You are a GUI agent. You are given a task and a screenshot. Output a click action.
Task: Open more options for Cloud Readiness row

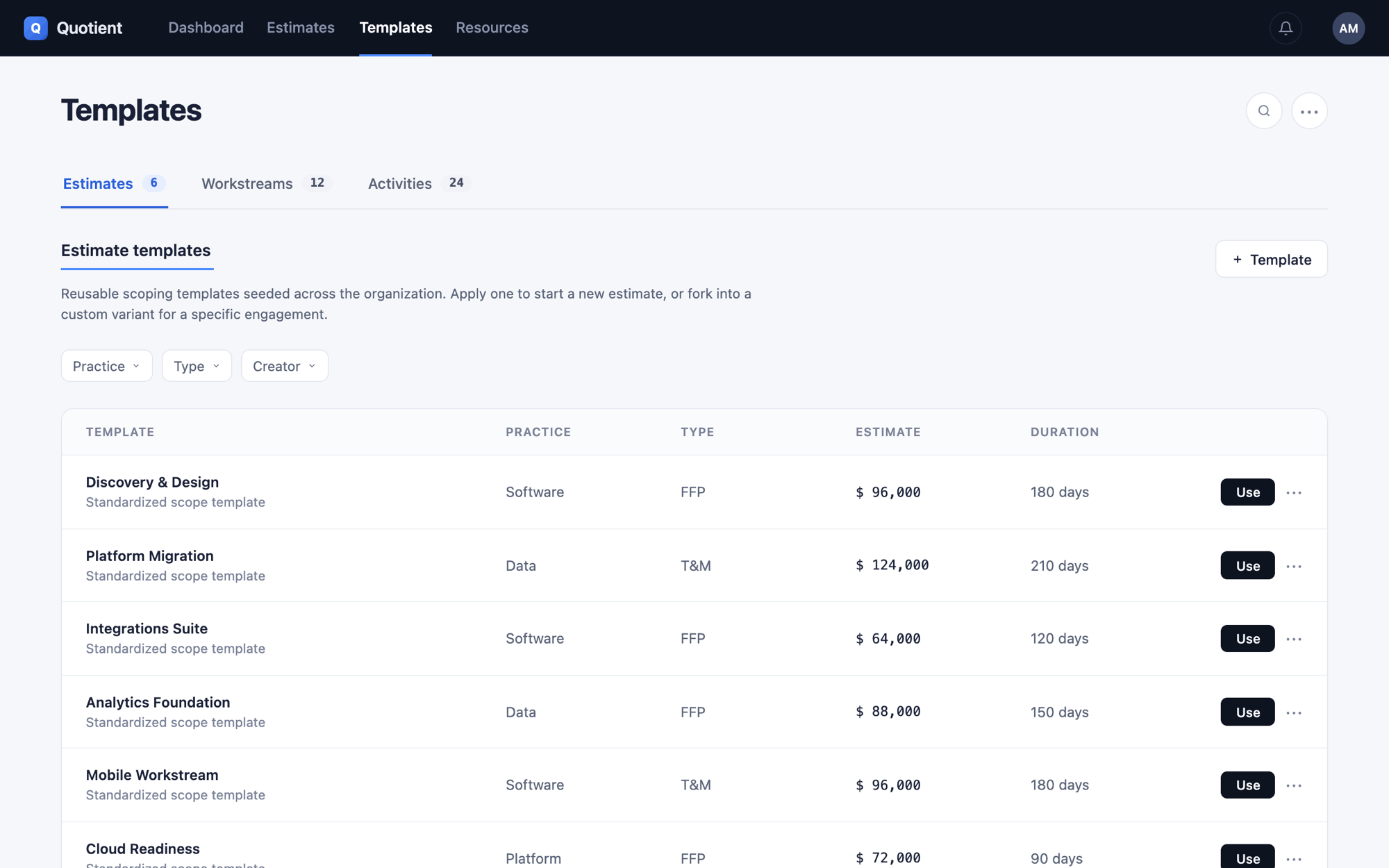1293,859
